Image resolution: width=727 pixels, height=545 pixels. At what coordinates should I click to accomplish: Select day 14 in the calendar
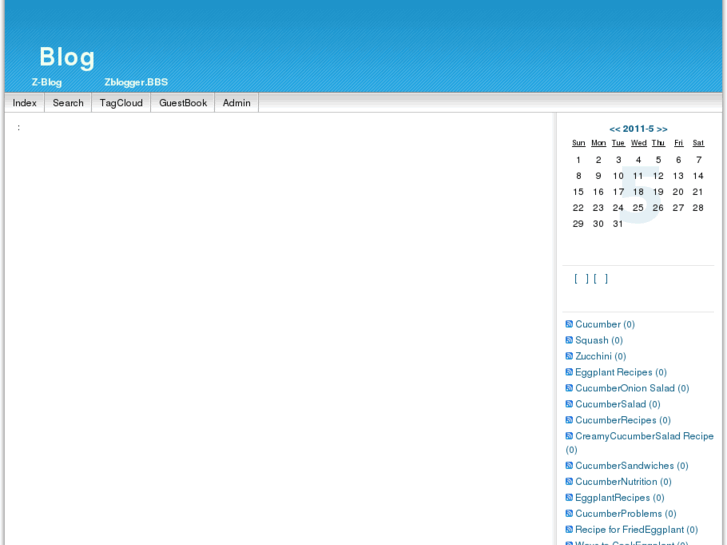(698, 176)
